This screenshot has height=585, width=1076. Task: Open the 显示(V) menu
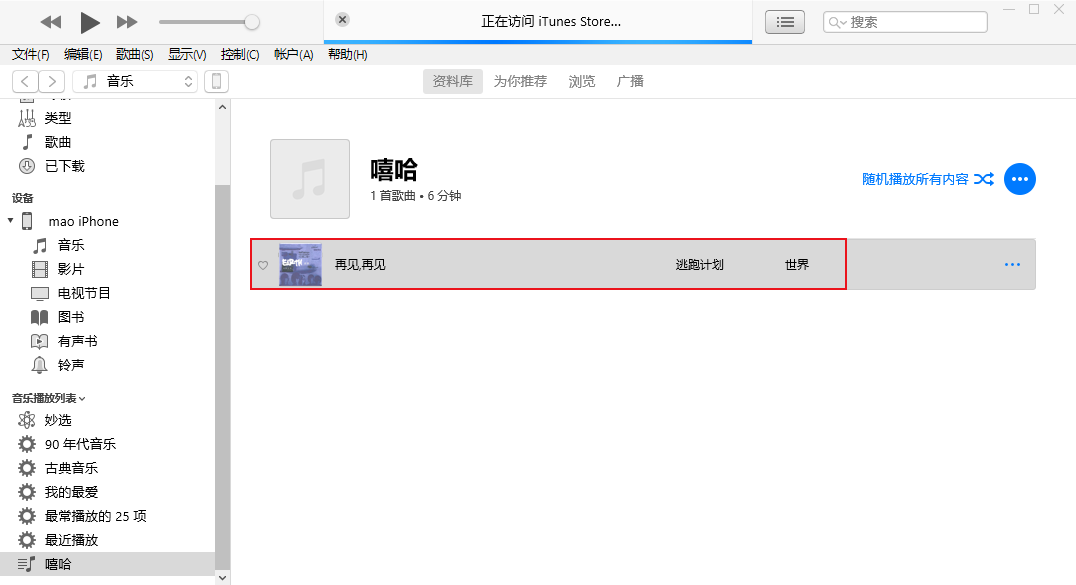click(187, 54)
